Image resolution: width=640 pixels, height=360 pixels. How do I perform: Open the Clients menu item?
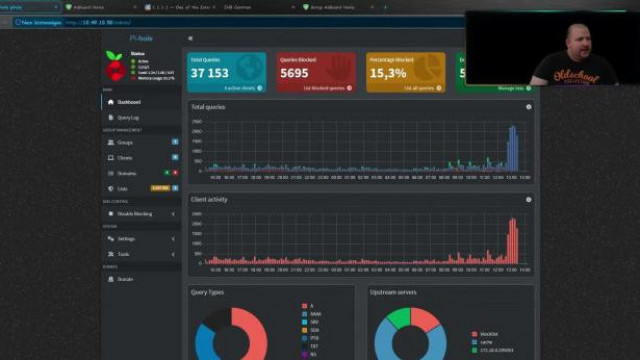tap(141, 158)
